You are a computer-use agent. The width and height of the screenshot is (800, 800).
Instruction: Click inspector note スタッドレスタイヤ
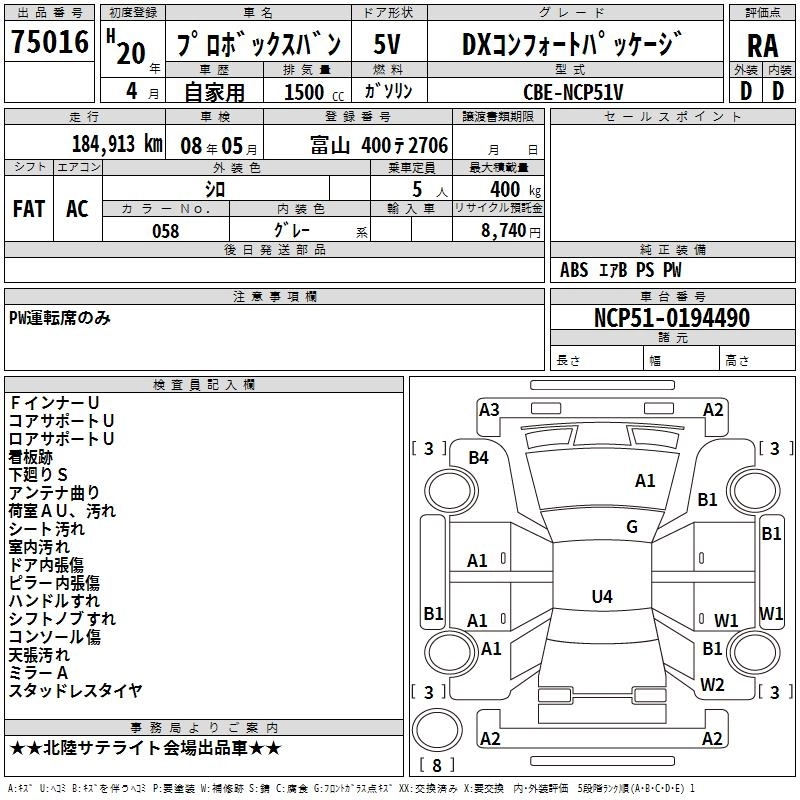pos(76,690)
